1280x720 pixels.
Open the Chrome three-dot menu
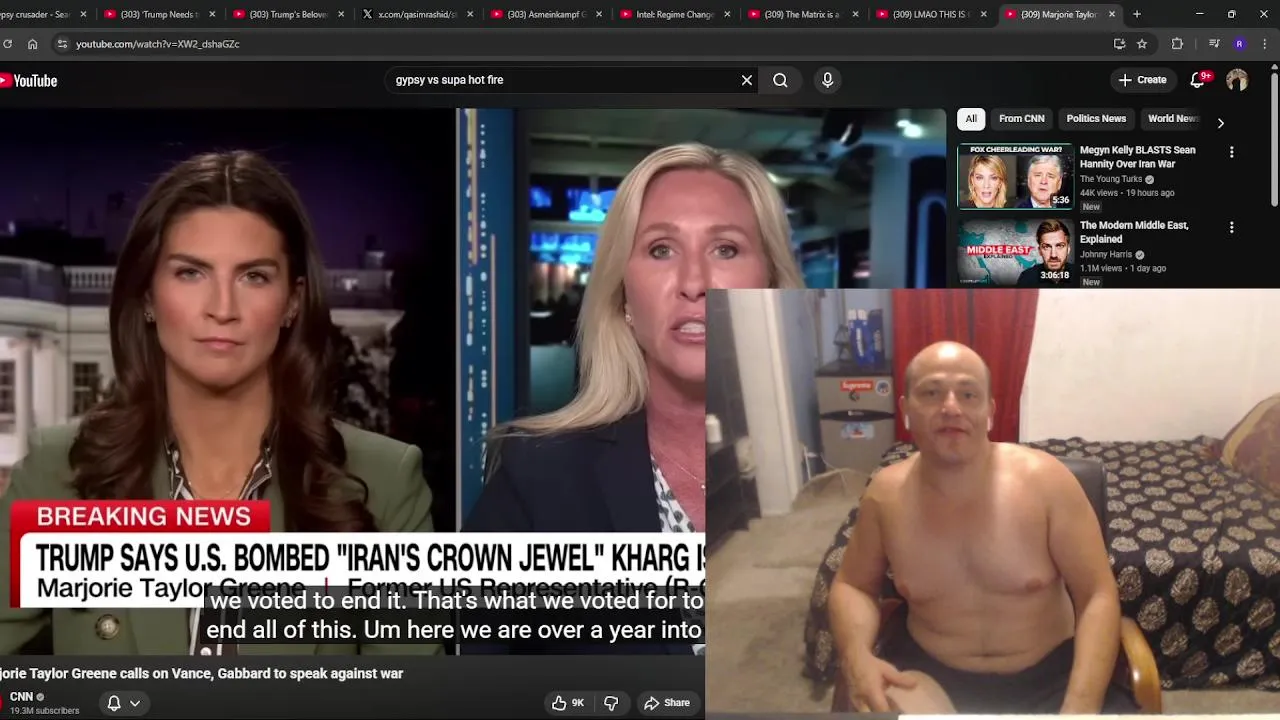pos(1265,44)
